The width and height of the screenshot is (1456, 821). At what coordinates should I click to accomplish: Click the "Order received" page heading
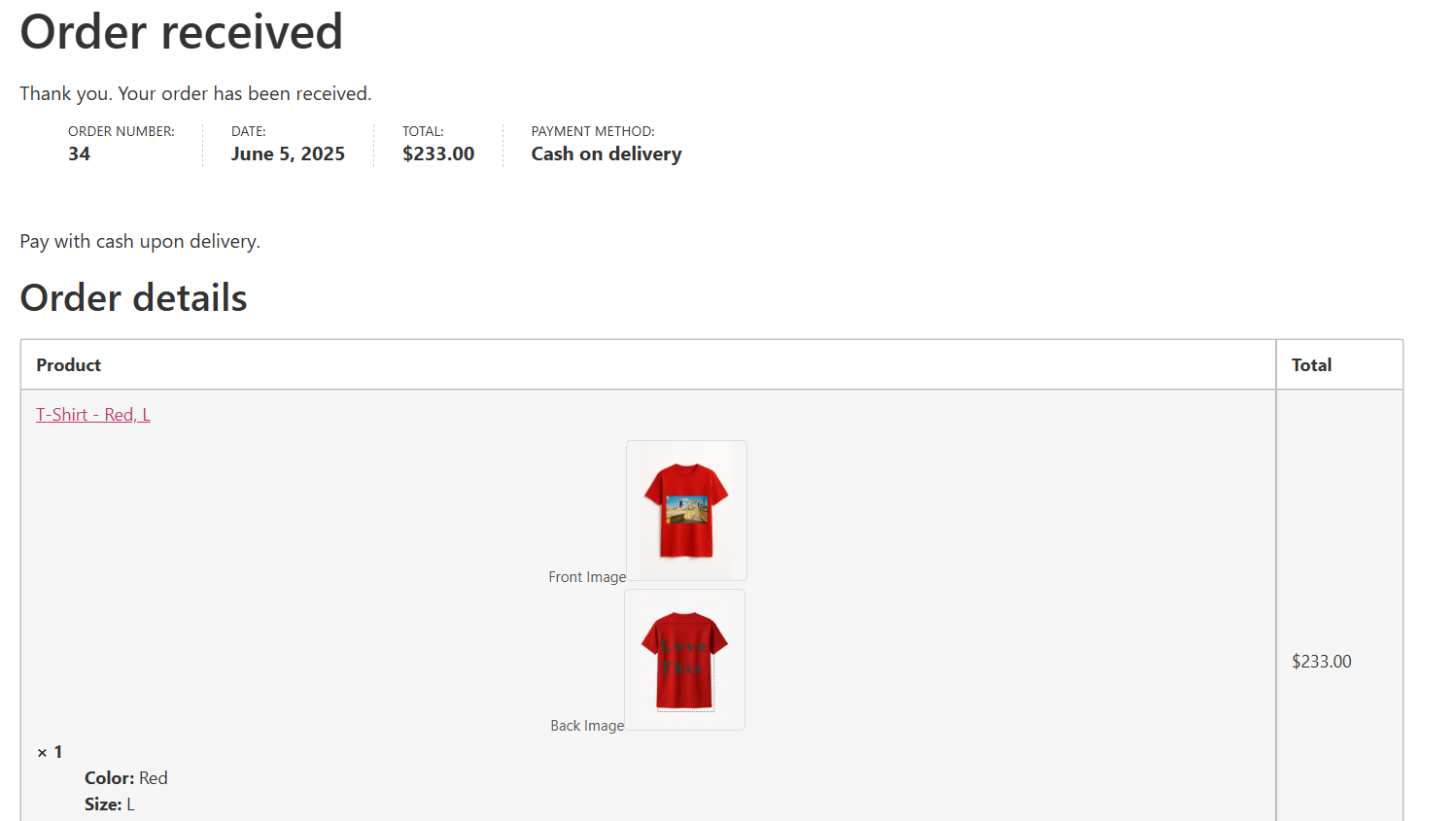[182, 32]
